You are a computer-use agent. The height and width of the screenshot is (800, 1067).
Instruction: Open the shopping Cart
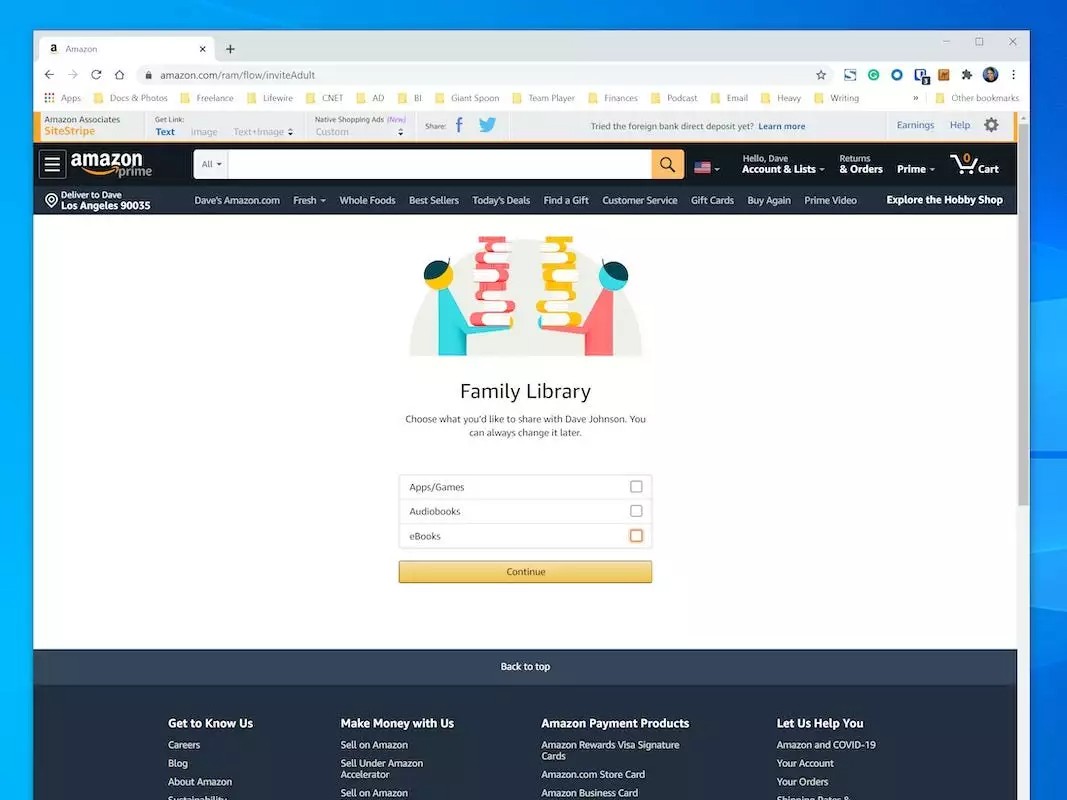pyautogui.click(x=975, y=163)
